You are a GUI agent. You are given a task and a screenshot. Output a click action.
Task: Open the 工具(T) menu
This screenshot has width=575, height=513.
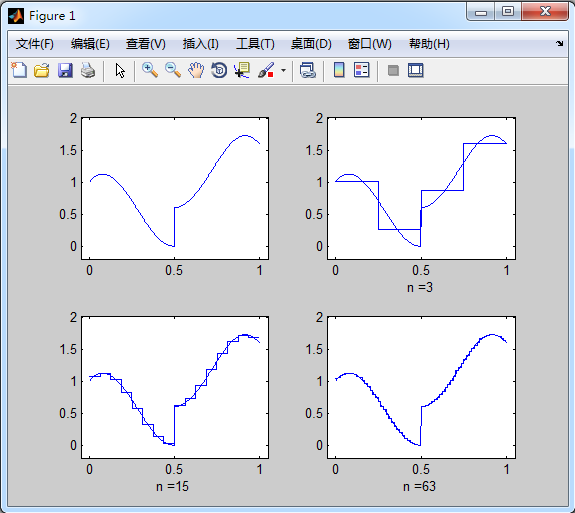255,44
